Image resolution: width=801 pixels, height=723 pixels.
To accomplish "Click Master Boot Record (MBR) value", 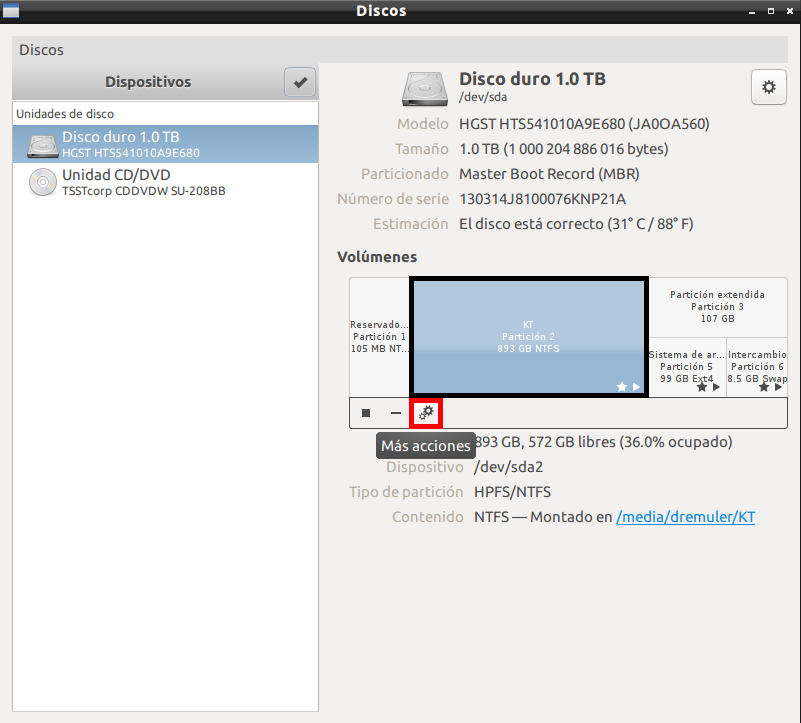I will (549, 174).
